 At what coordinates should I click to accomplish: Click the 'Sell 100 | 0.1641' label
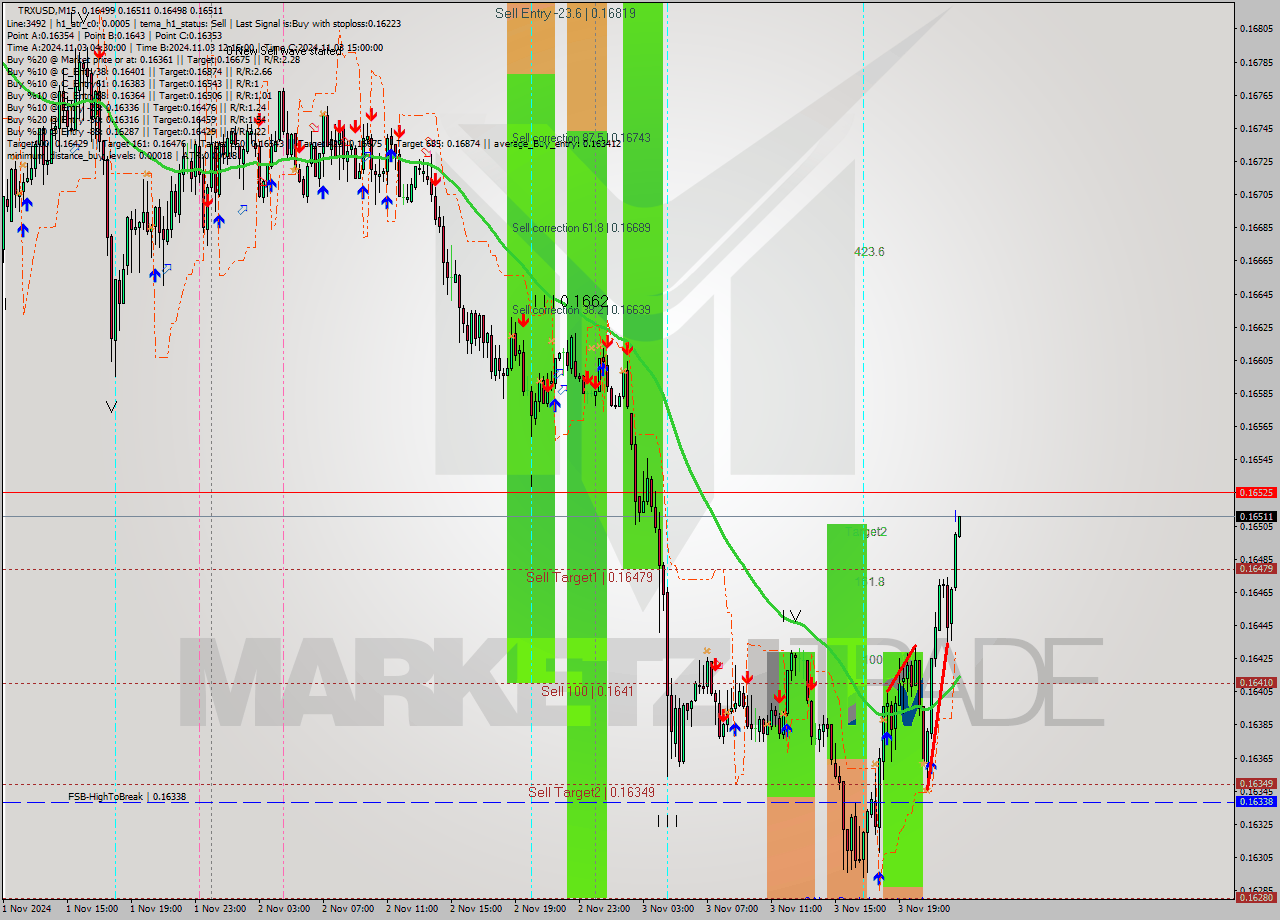587,691
